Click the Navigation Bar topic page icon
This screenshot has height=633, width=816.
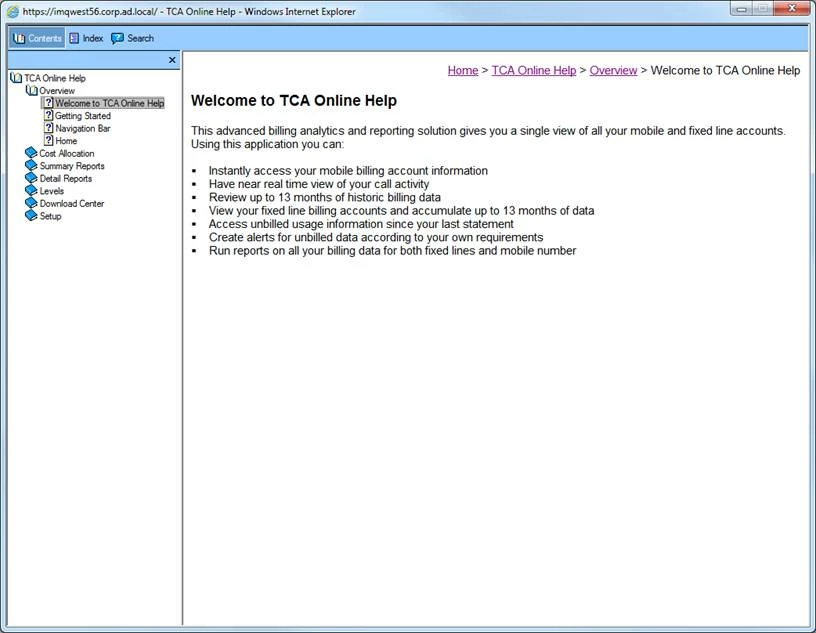coord(48,128)
